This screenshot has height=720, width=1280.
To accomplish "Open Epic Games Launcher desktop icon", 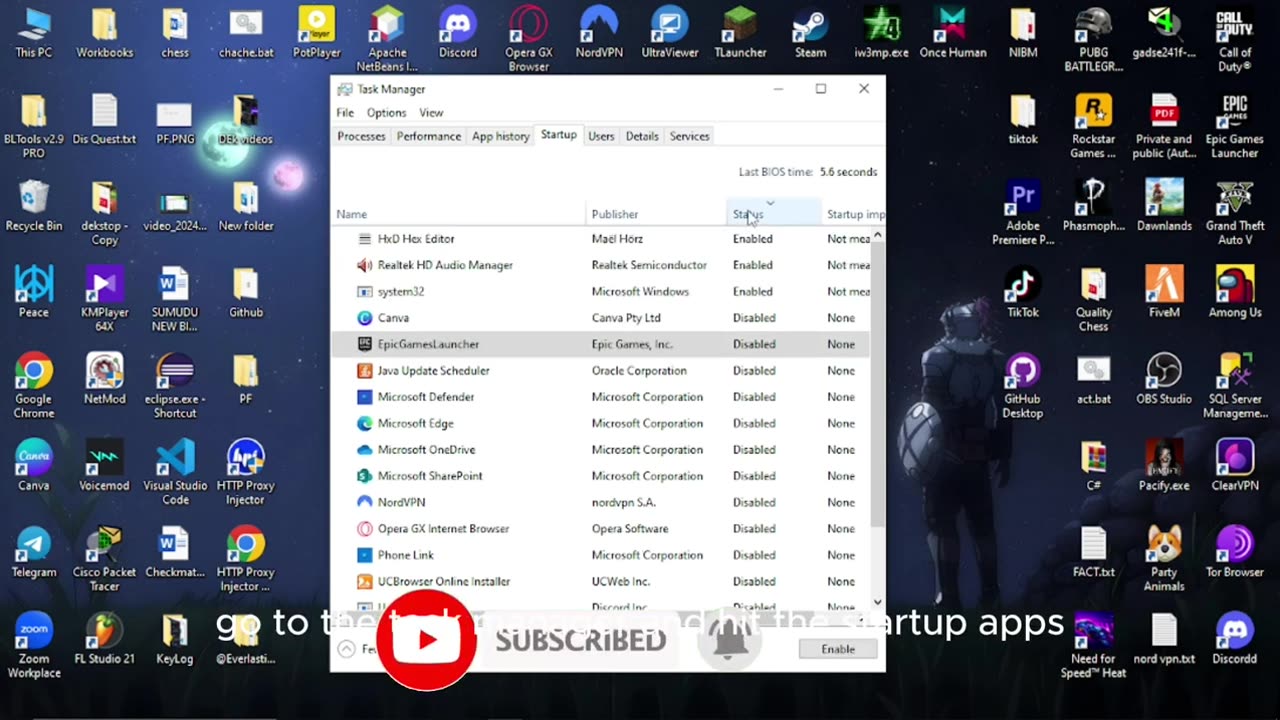I will (1235, 126).
